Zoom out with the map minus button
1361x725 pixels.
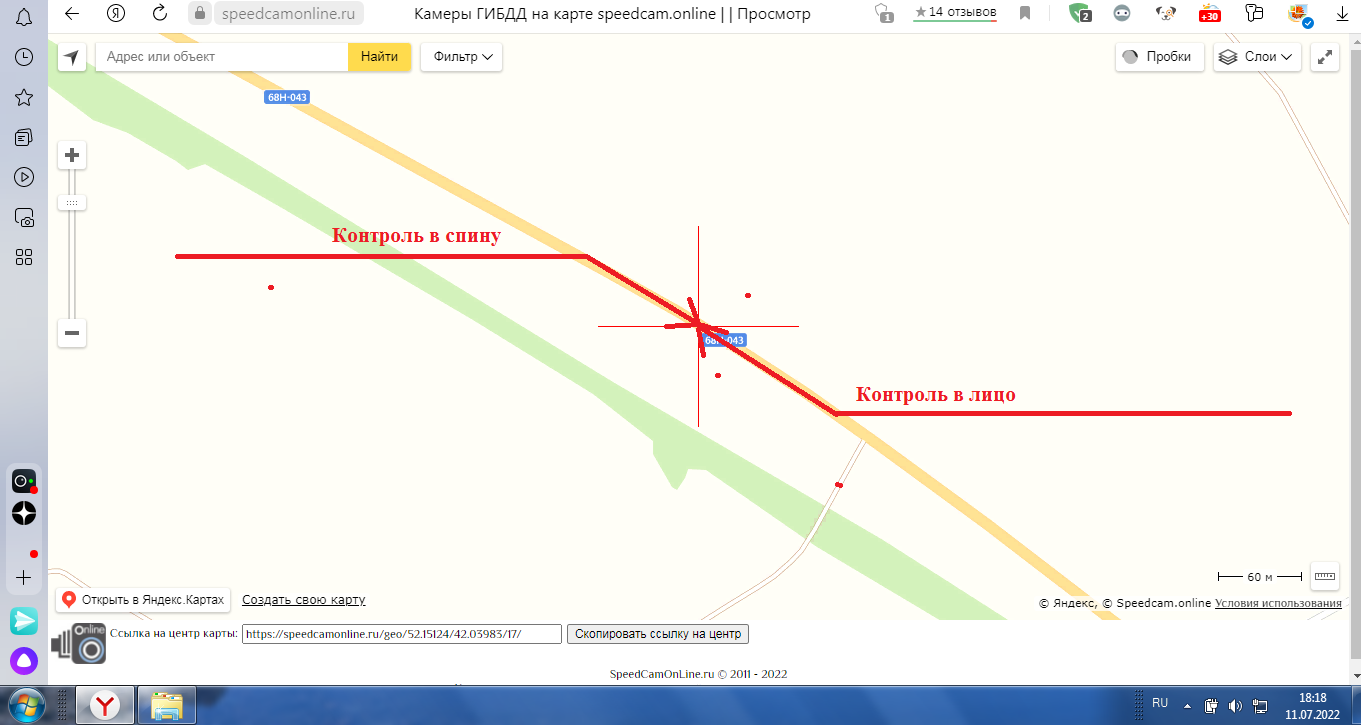click(x=72, y=333)
